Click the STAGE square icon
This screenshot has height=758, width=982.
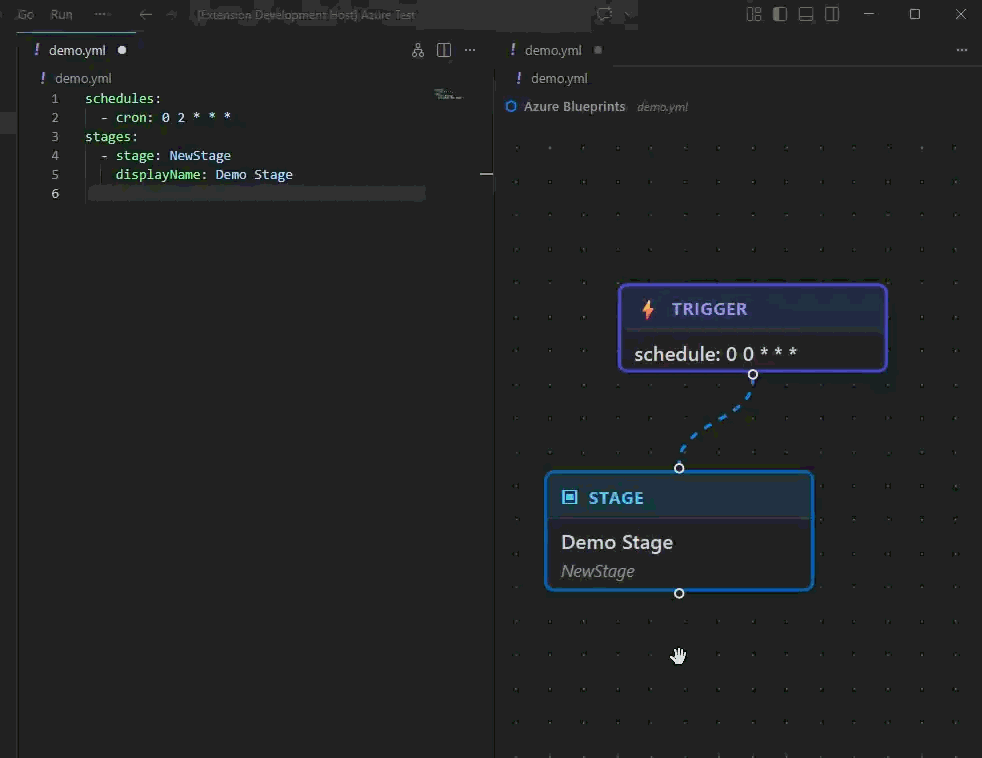pyautogui.click(x=569, y=497)
